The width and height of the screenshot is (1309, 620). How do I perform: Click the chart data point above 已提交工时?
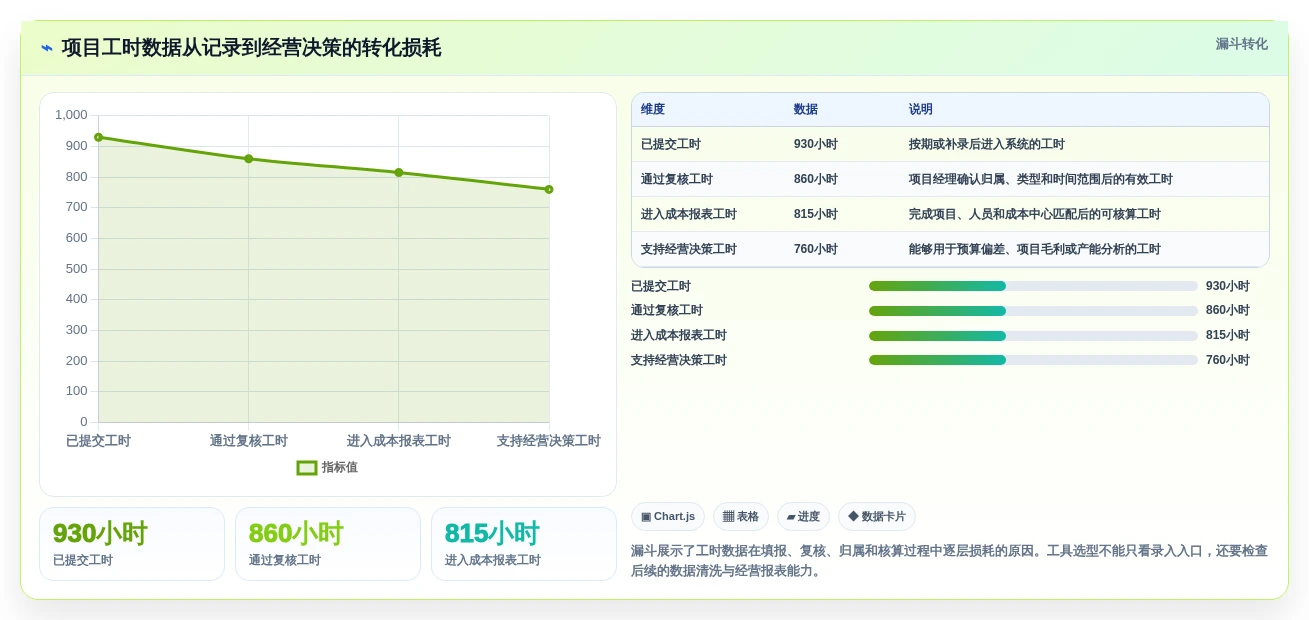[98, 137]
